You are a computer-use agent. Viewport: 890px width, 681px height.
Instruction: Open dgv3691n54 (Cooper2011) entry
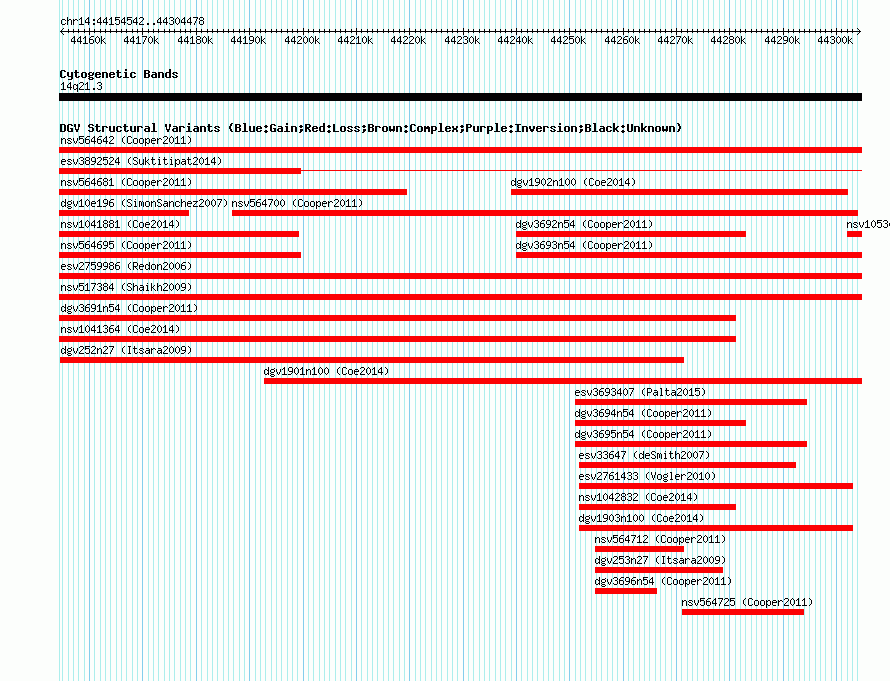[x=129, y=308]
